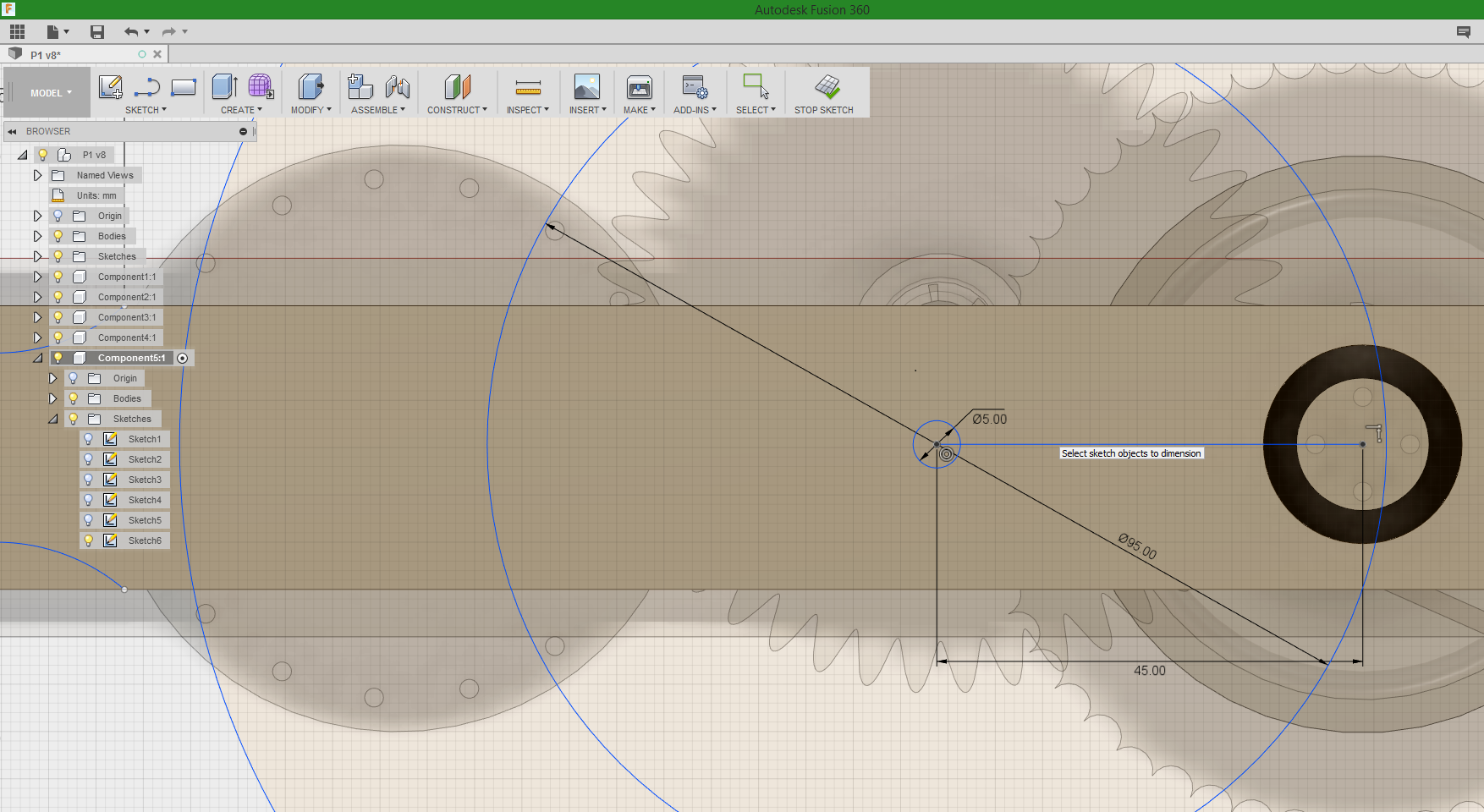Open the MODEL workspace dropdown
Image resolution: width=1484 pixels, height=812 pixels.
coord(51,93)
